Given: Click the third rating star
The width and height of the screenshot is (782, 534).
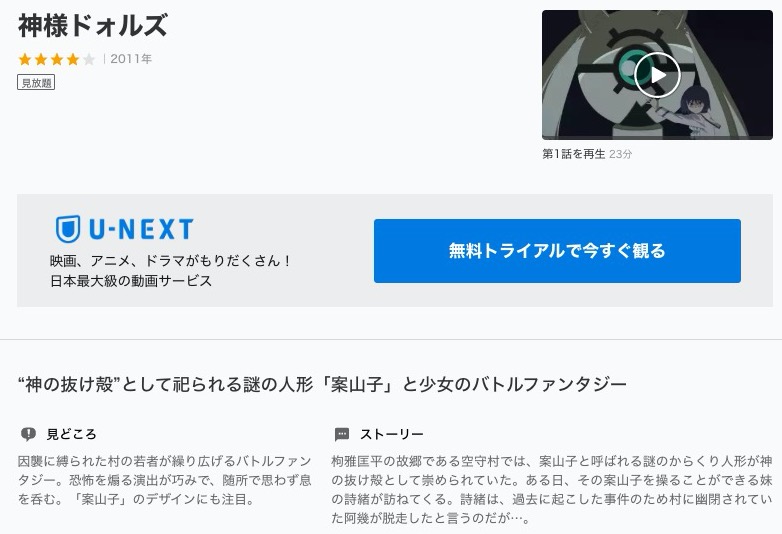Looking at the screenshot, I should pyautogui.click(x=57, y=59).
